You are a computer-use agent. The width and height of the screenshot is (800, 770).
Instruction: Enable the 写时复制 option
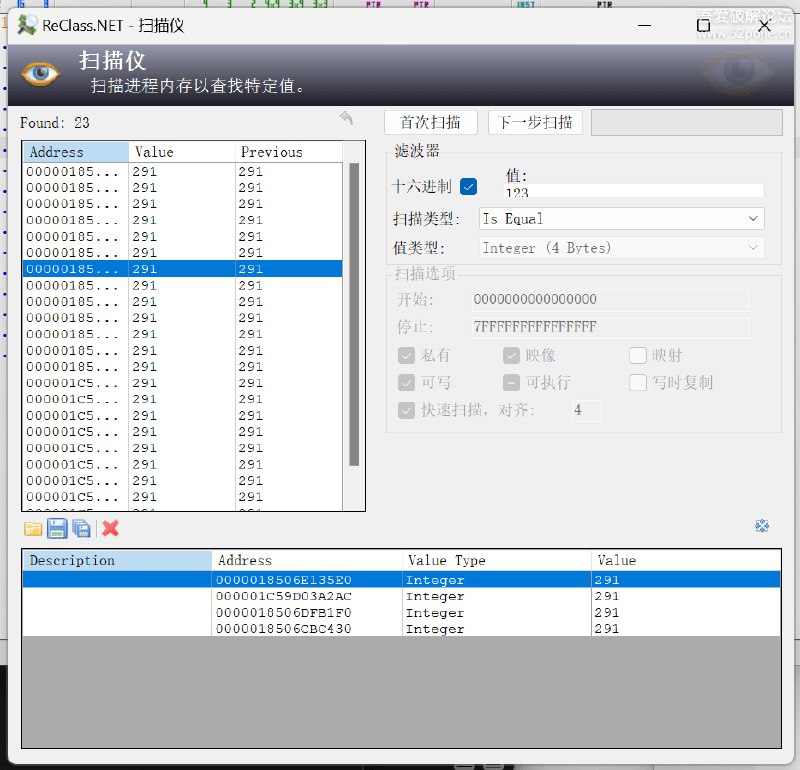(x=638, y=382)
